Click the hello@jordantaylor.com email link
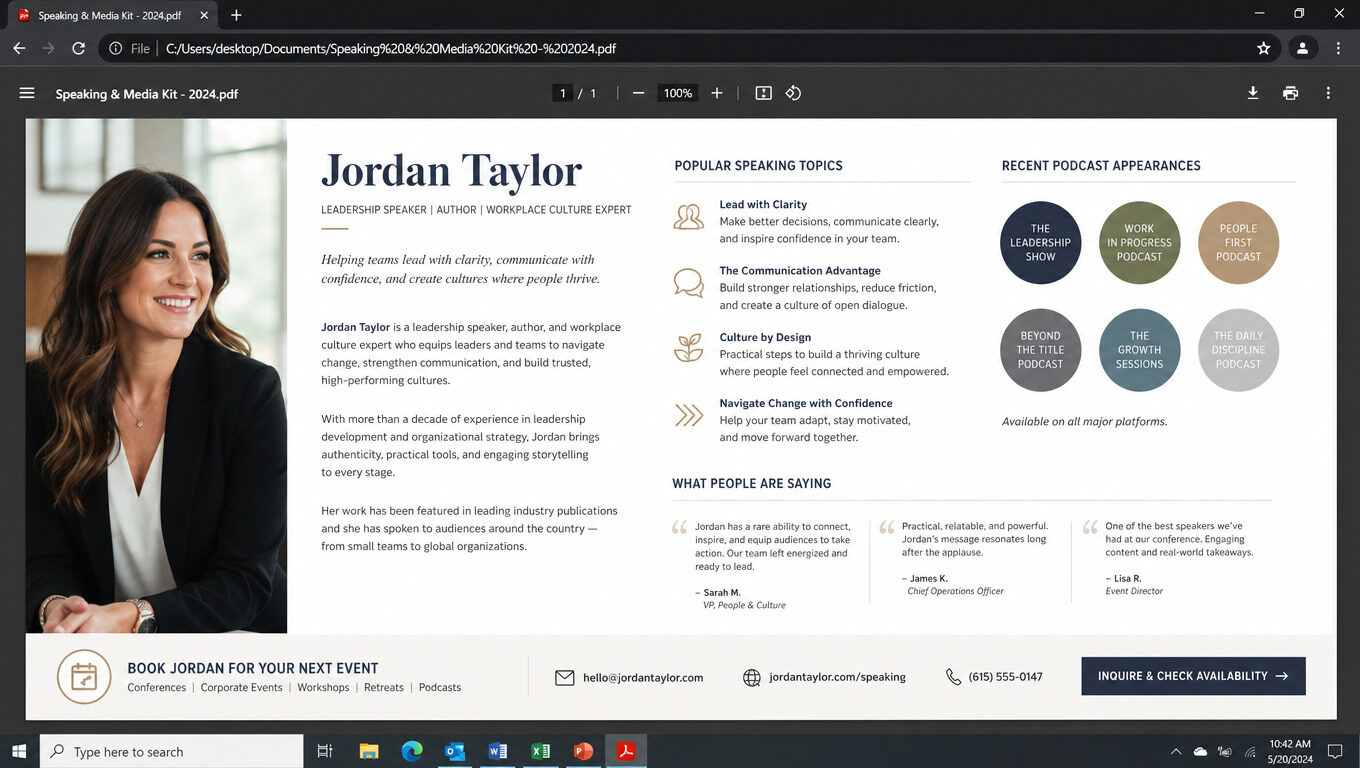This screenshot has width=1360, height=768. click(643, 677)
